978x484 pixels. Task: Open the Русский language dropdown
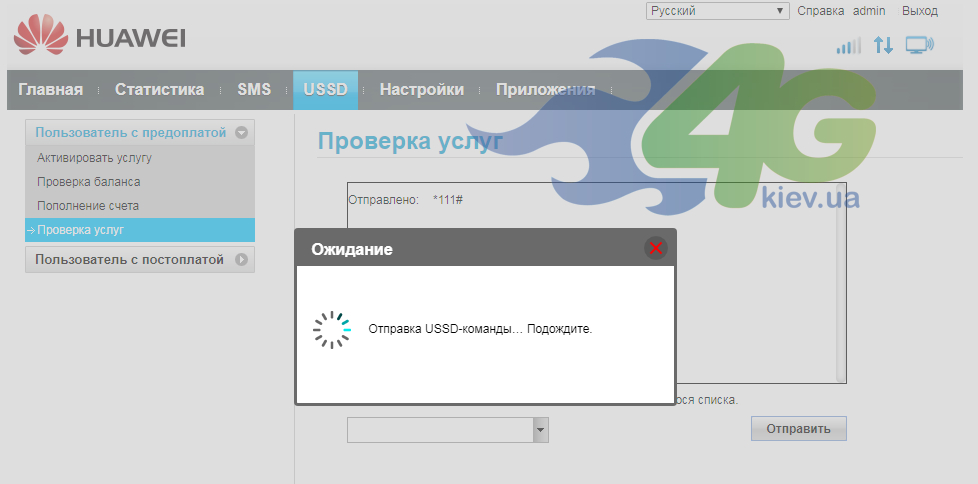click(717, 11)
